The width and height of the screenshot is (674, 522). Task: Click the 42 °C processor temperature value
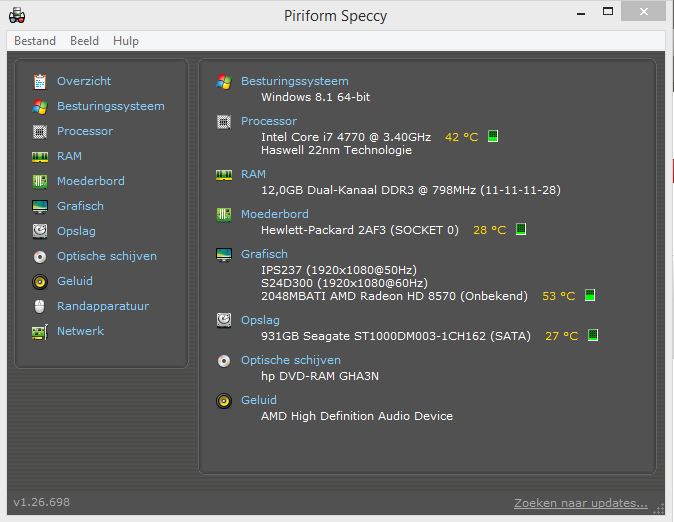[x=462, y=137]
